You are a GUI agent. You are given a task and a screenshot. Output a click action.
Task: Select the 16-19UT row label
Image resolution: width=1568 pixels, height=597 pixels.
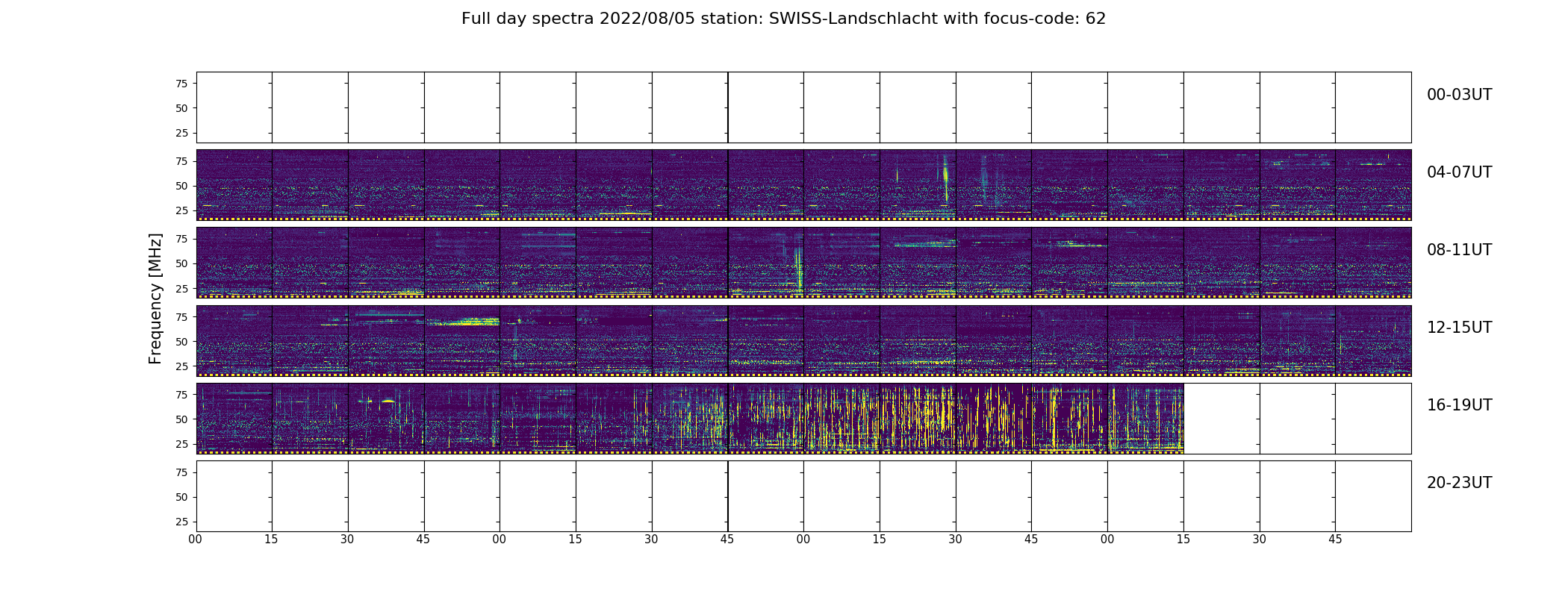1459,405
